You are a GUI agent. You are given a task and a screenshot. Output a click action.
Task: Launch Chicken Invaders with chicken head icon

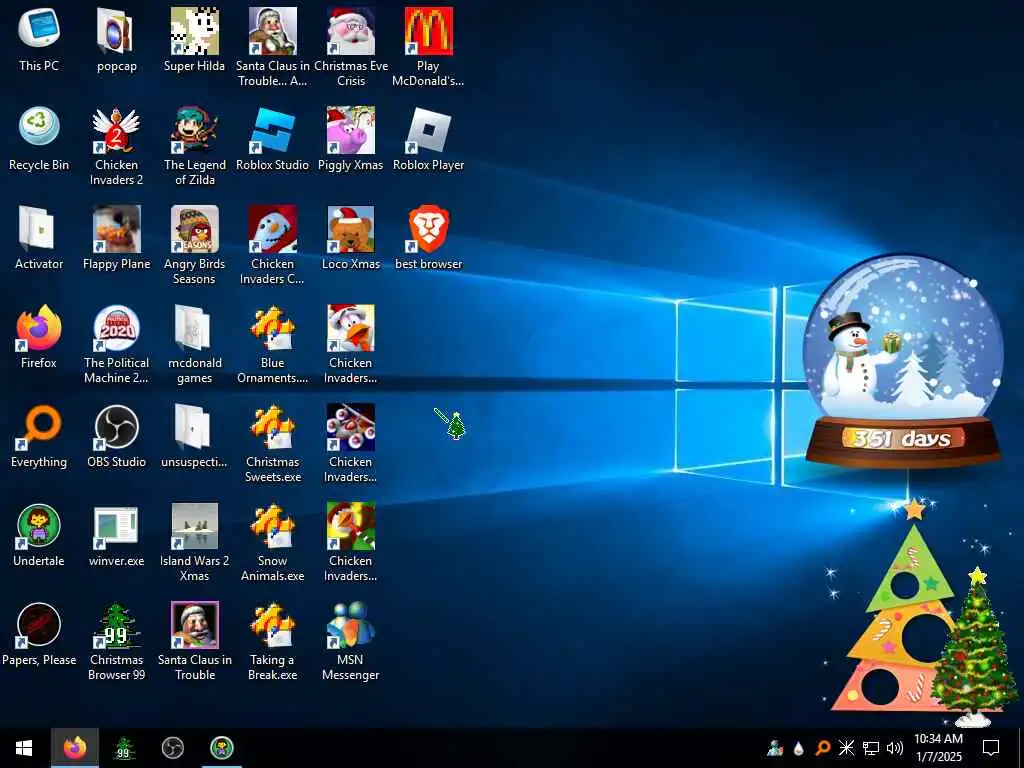(x=351, y=344)
